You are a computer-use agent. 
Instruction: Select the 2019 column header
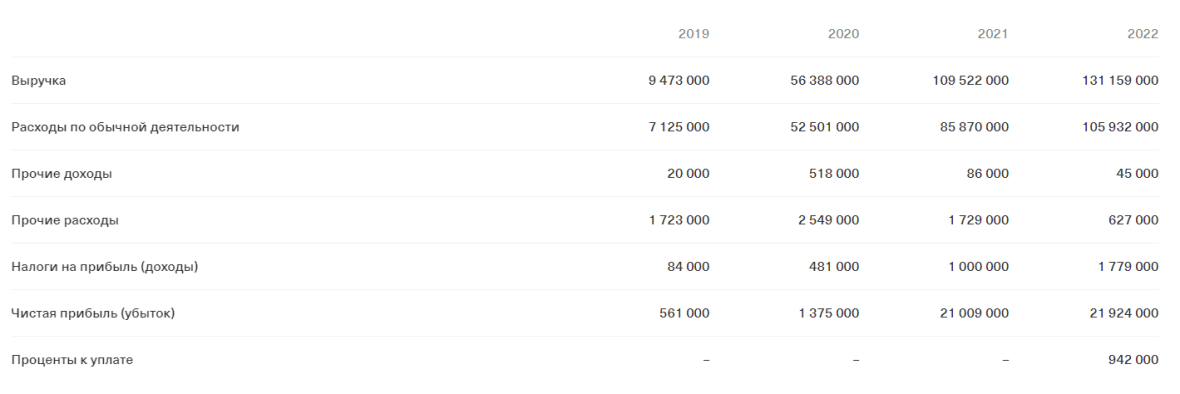tap(693, 34)
